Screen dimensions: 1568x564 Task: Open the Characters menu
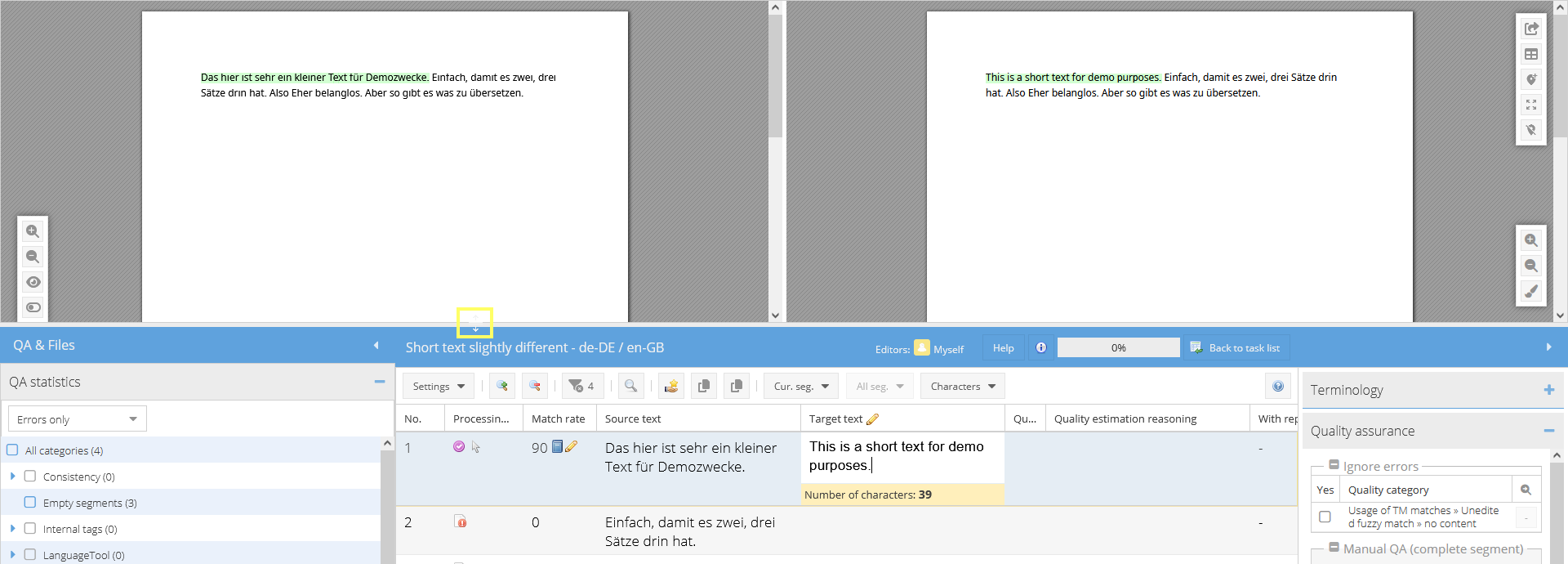click(x=962, y=386)
